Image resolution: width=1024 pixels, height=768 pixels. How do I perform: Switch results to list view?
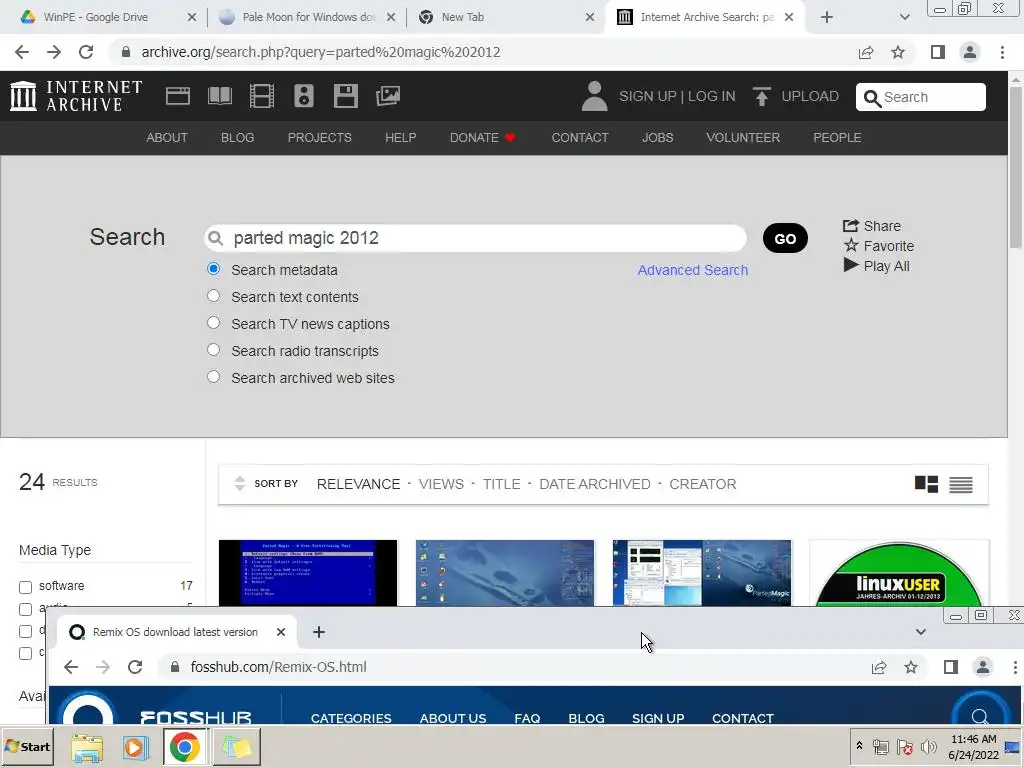point(961,484)
